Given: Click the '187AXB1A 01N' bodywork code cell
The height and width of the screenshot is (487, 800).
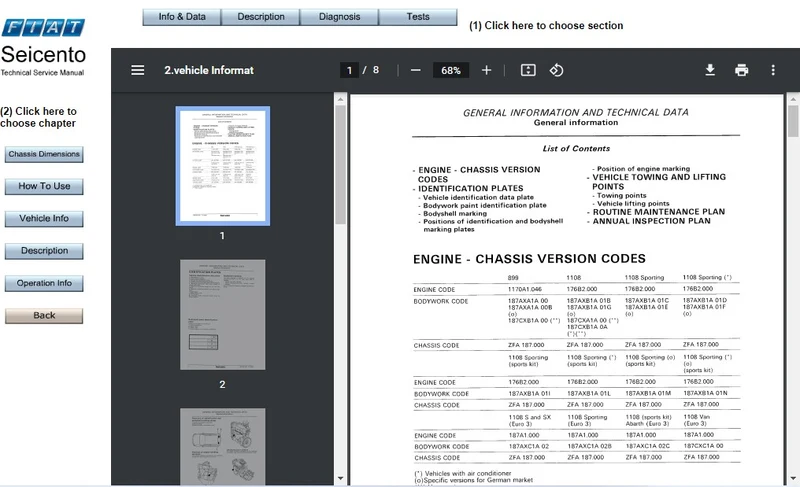Looking at the screenshot, I should [x=705, y=393].
